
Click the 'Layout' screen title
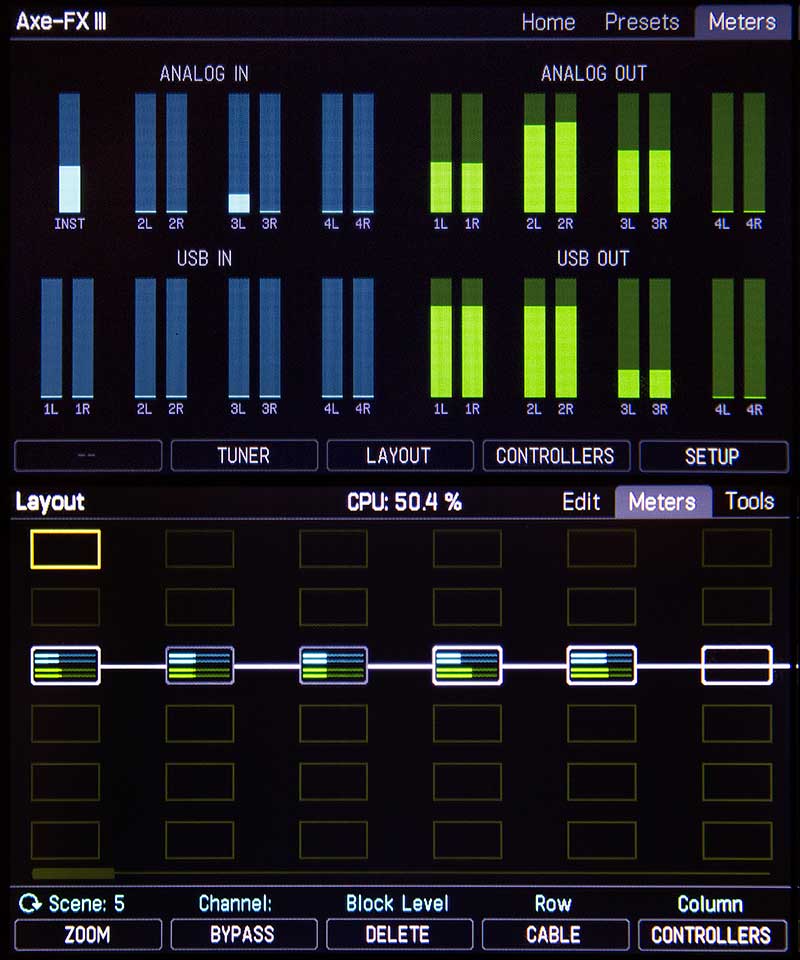tap(50, 502)
